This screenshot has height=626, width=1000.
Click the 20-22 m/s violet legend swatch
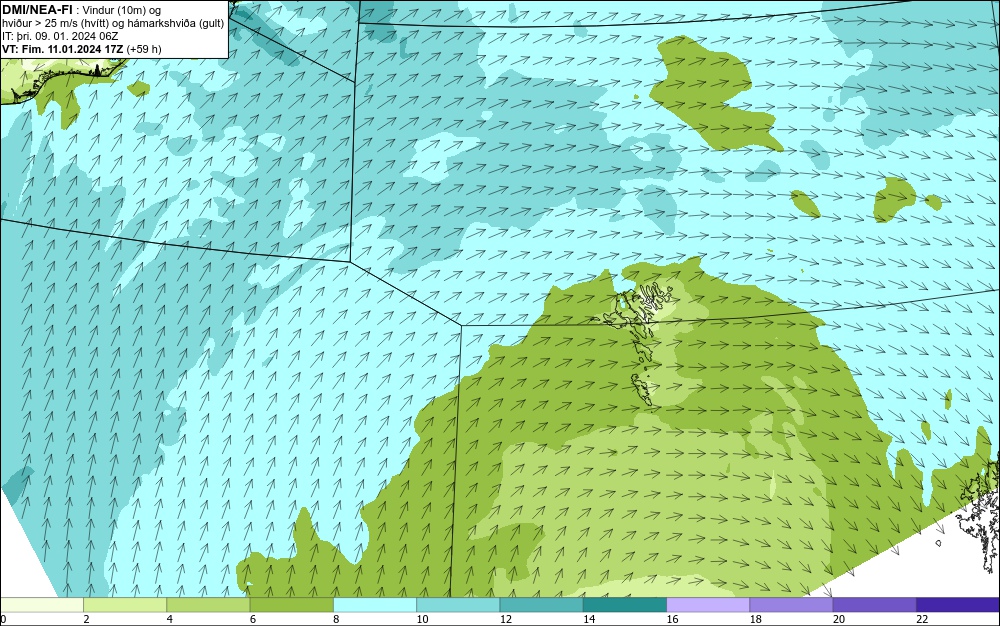874,604
